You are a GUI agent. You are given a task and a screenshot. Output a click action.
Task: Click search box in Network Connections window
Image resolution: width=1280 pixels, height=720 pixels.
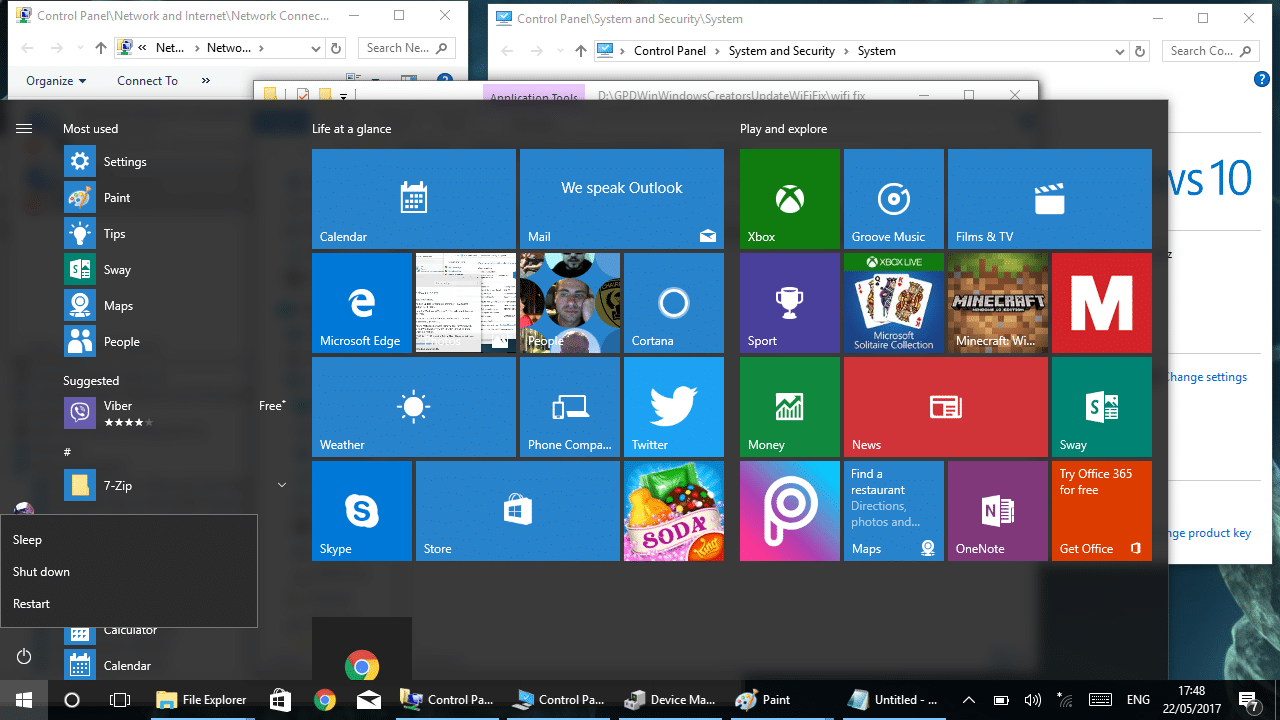[x=405, y=48]
